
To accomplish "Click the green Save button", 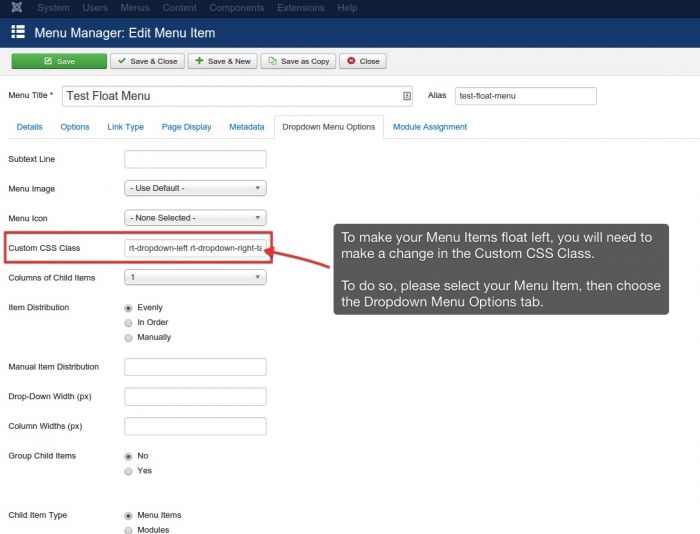I will tap(58, 61).
